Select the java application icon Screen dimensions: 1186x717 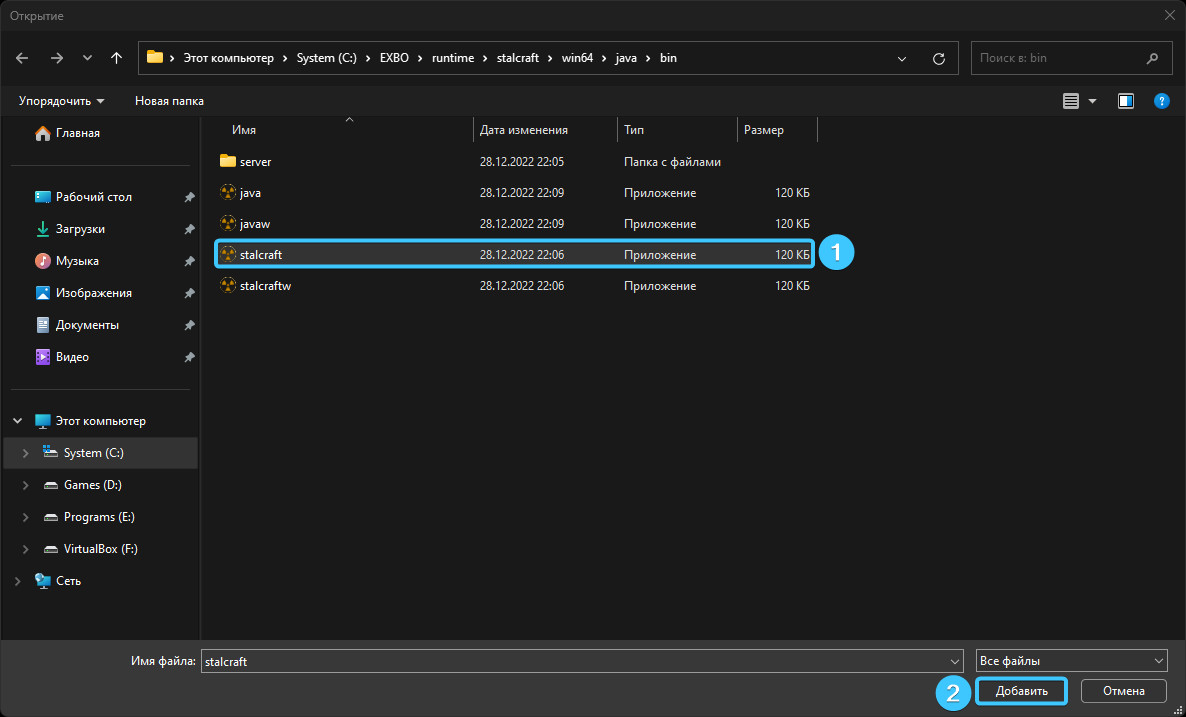[228, 192]
